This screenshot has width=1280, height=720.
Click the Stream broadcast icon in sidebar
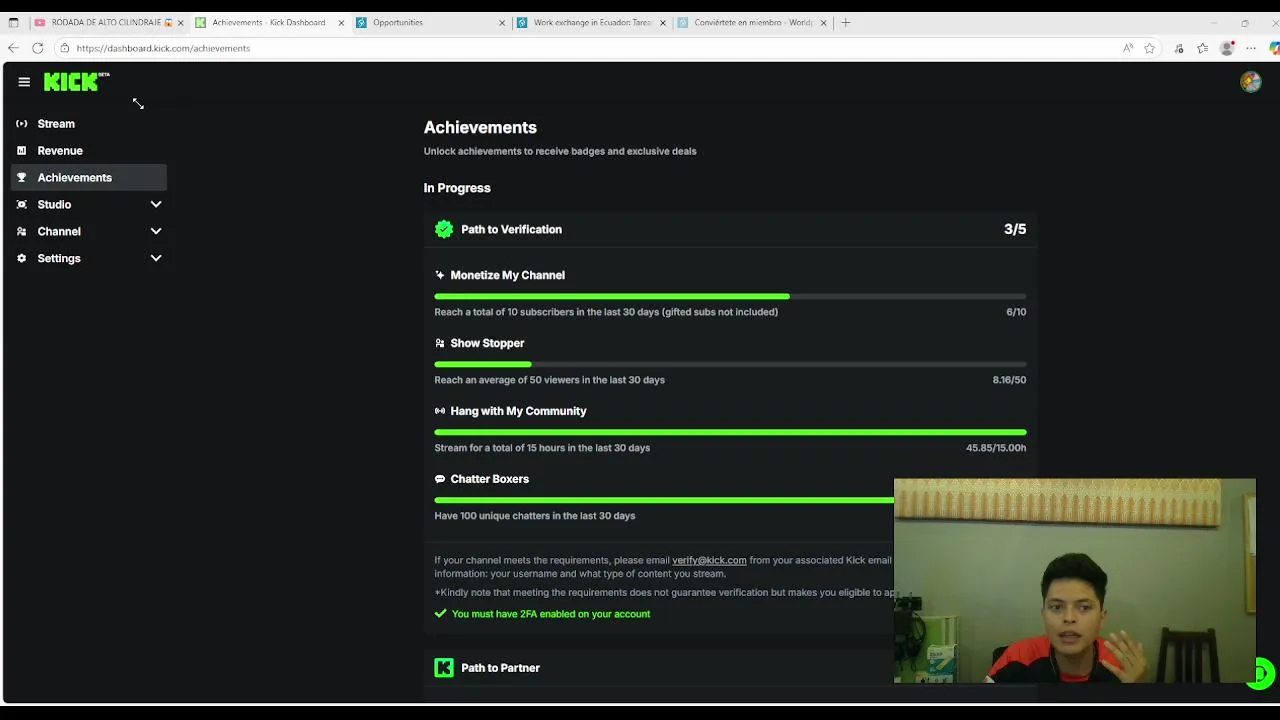tap(22, 124)
